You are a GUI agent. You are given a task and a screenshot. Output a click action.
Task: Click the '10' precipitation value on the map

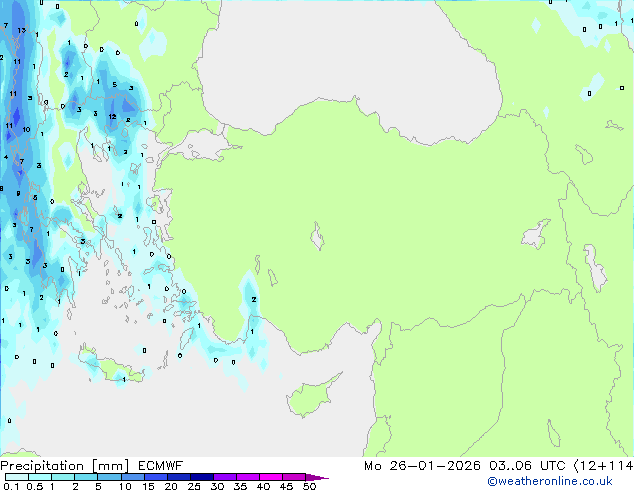click(x=26, y=129)
